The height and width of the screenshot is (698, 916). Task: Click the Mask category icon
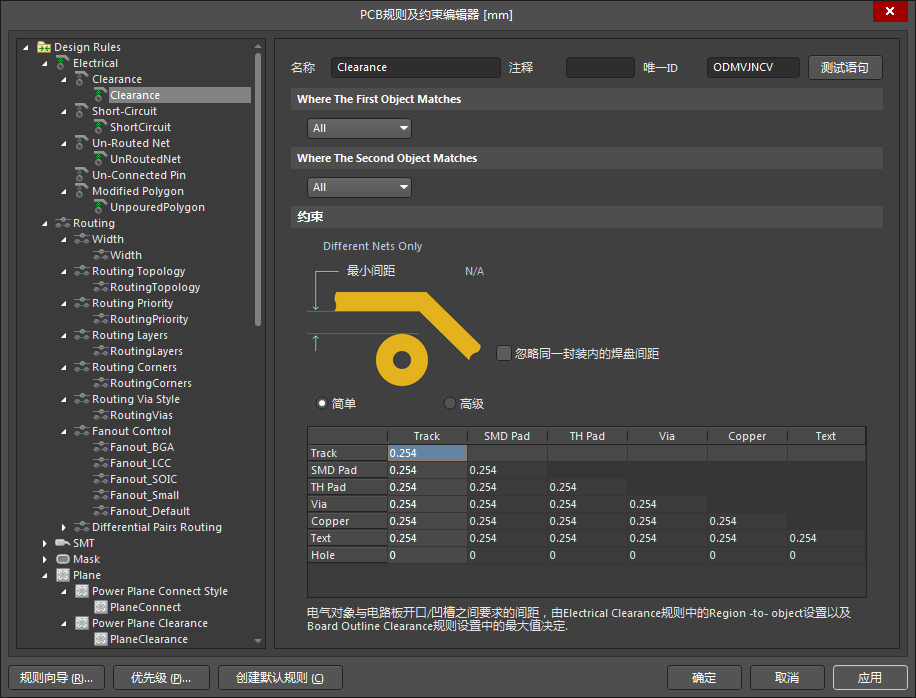(63, 559)
